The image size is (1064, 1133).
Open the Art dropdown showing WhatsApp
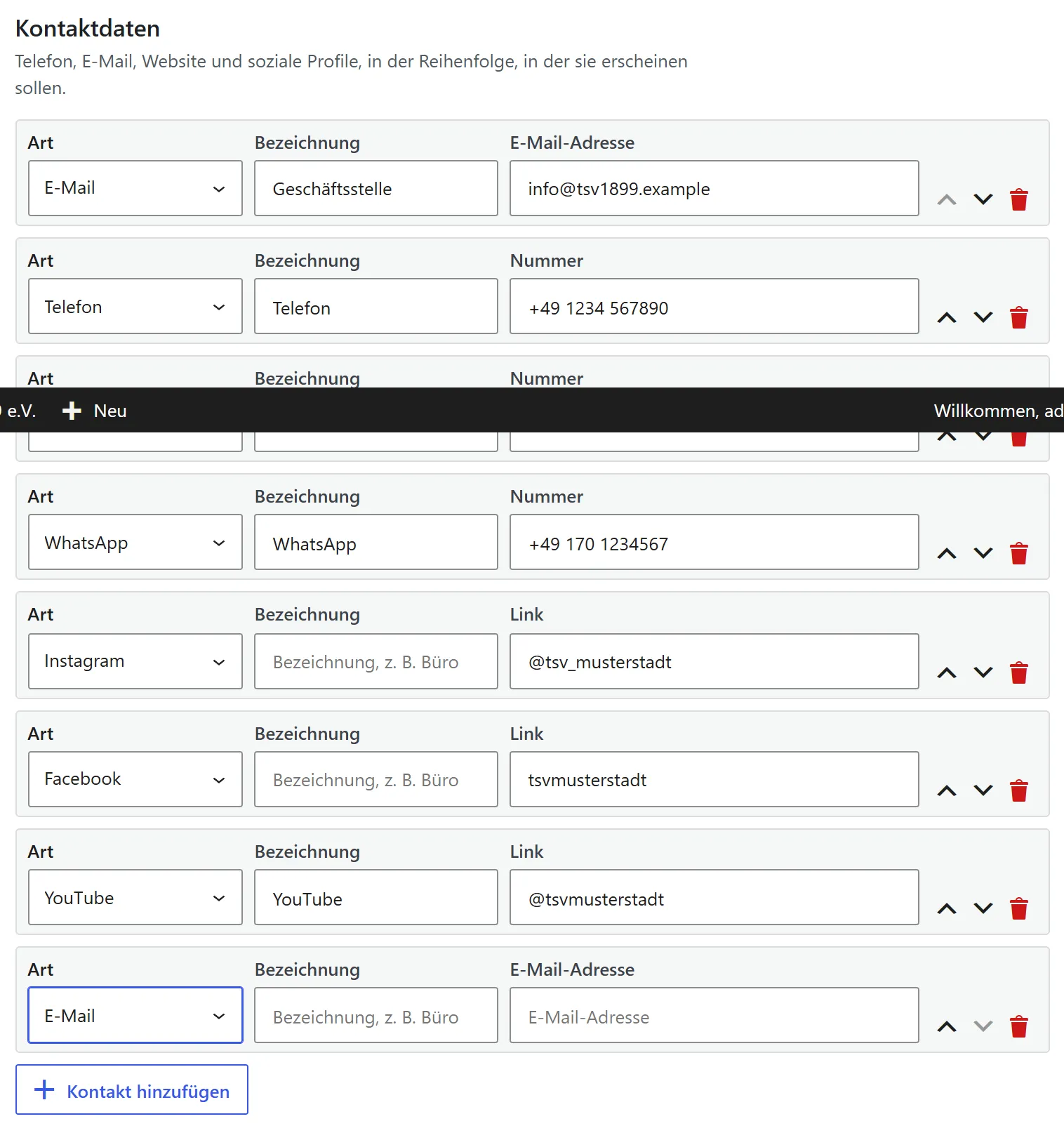[135, 542]
